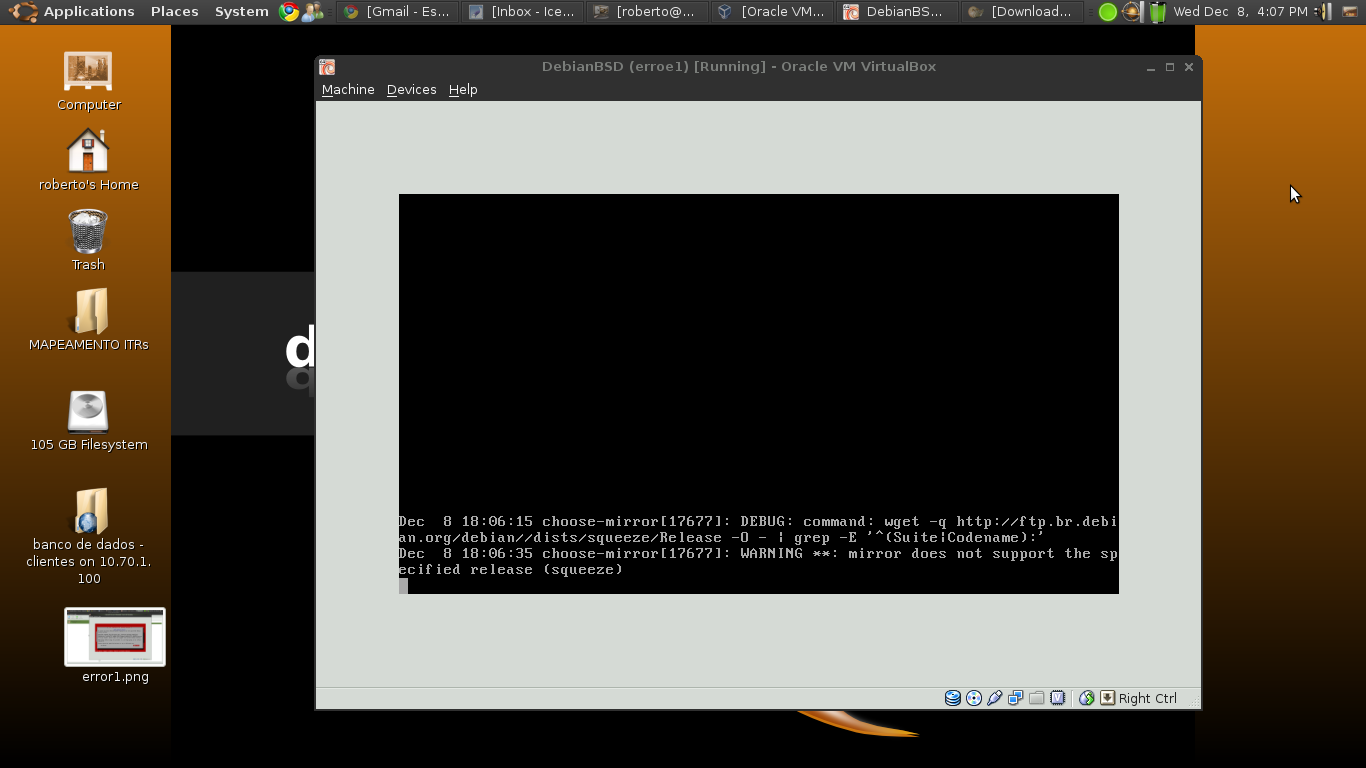Click the shared folders status icon
The height and width of the screenshot is (768, 1366).
tap(1036, 698)
